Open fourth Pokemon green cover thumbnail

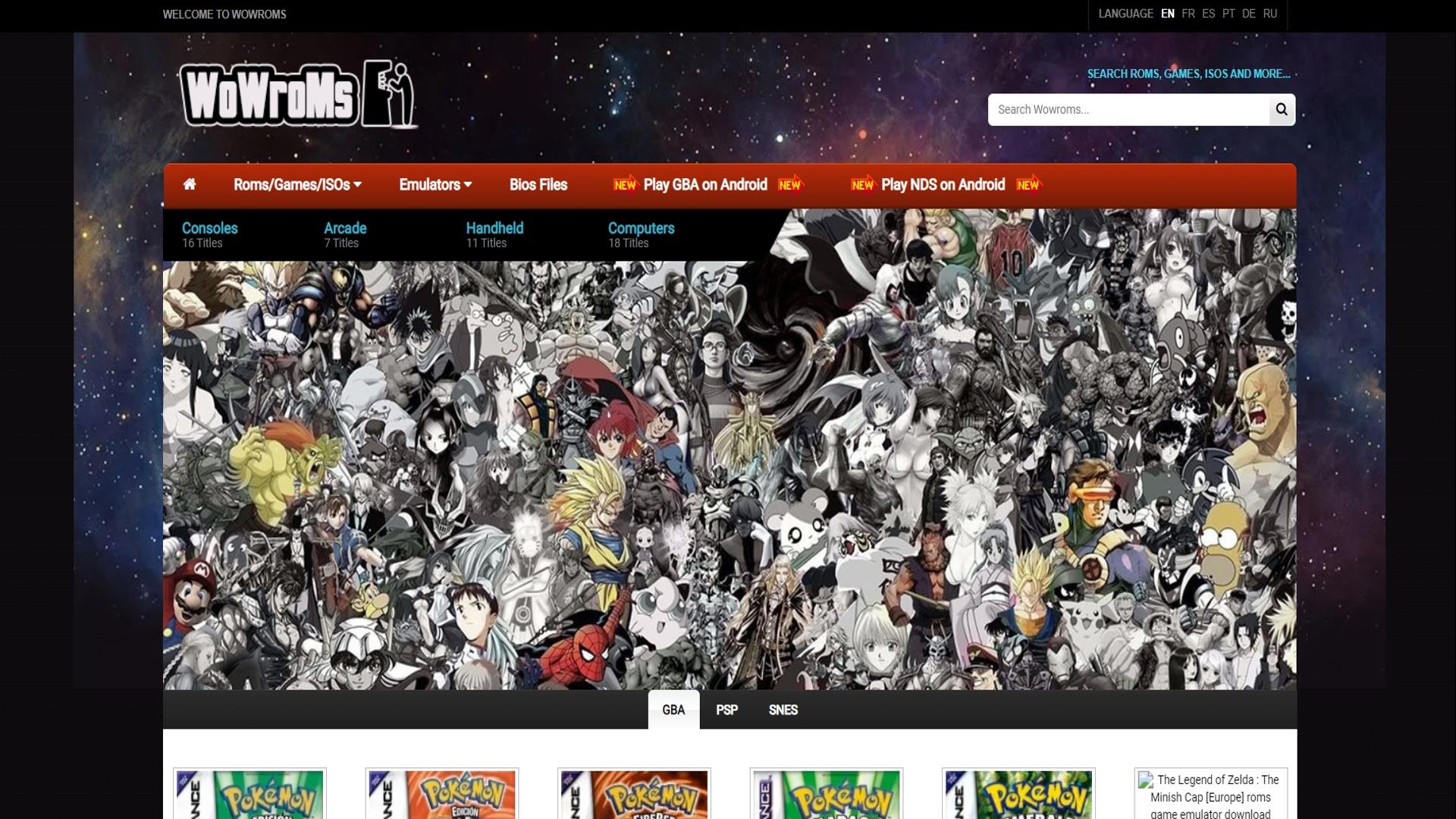[827, 794]
